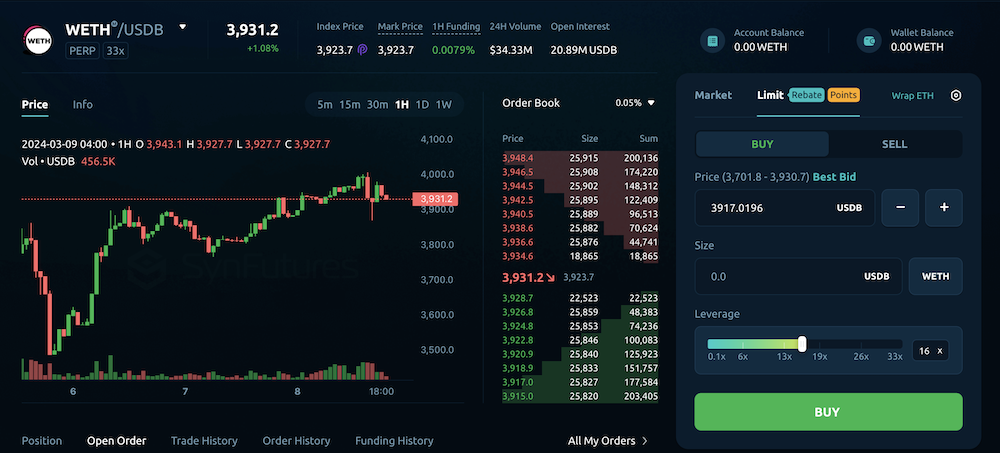Click the Points badge
The height and width of the screenshot is (453, 1000).
click(844, 95)
